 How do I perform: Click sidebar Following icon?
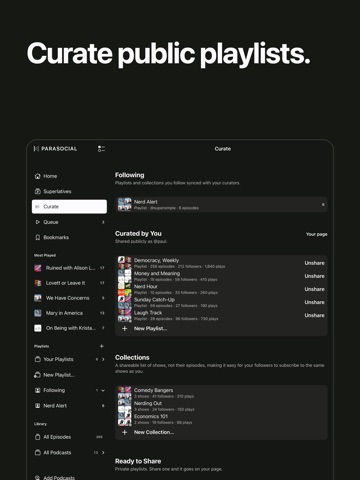tap(38, 390)
